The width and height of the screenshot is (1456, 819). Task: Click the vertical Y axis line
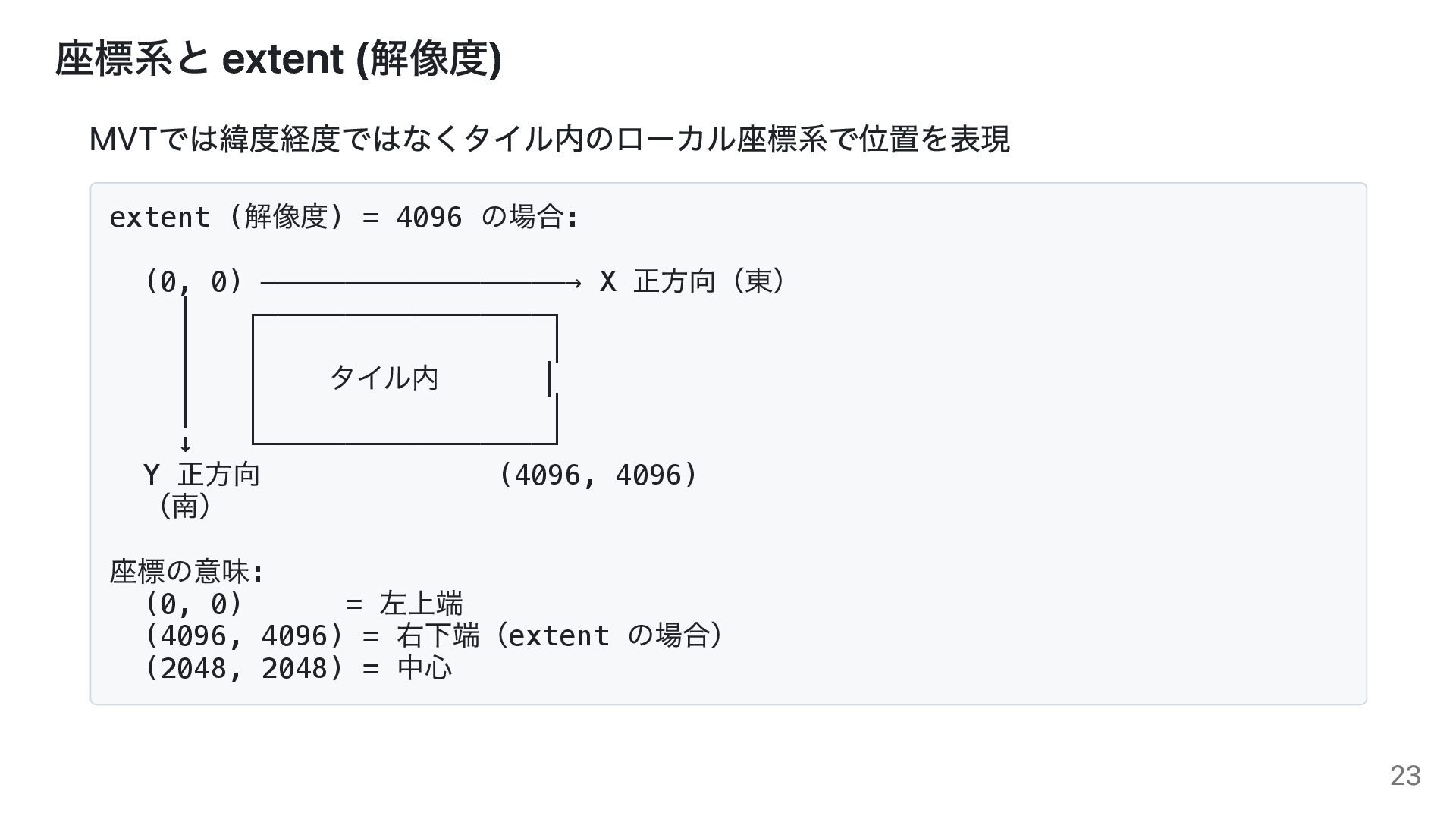pos(185,364)
